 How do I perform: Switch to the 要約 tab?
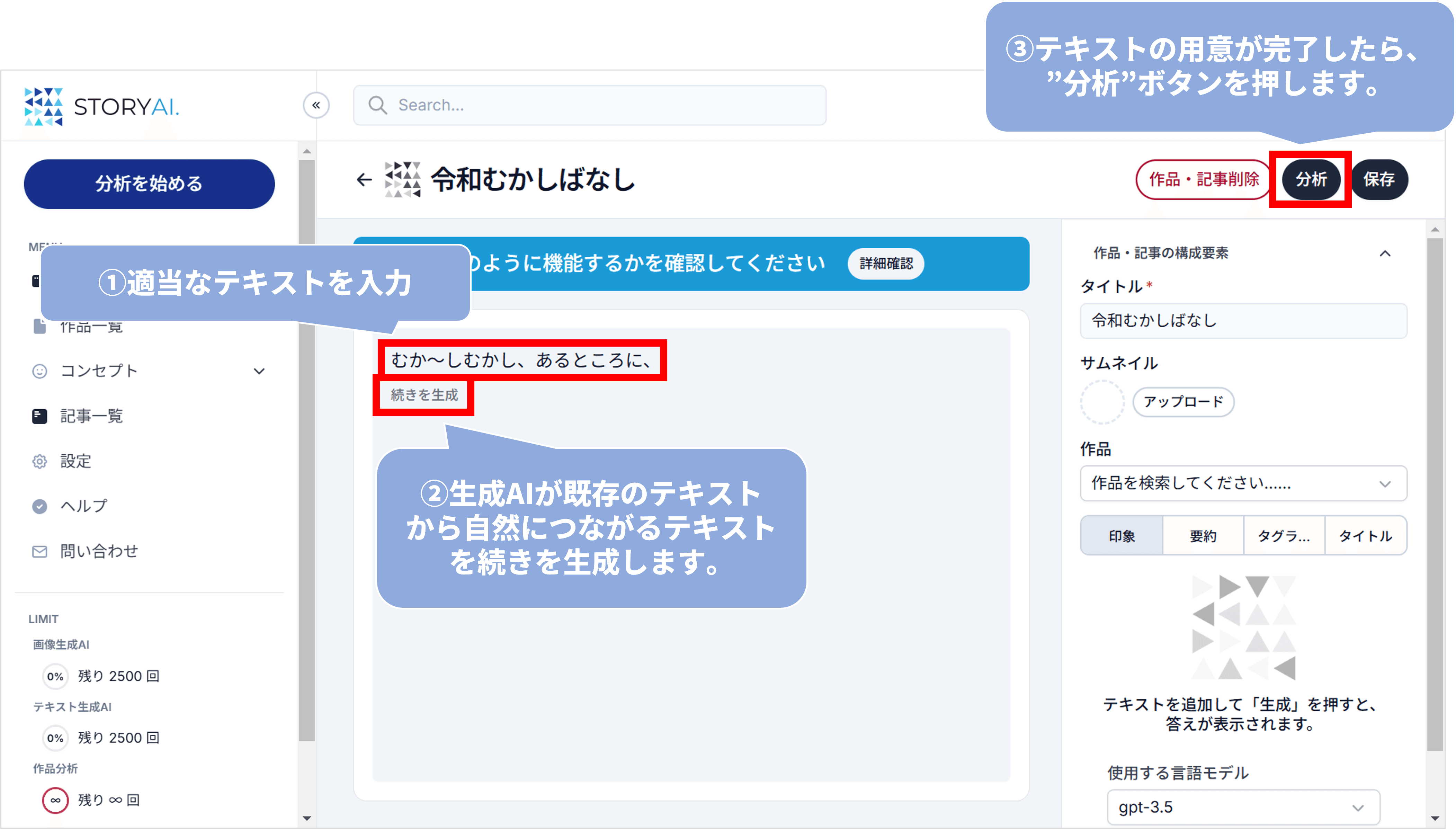(x=1203, y=536)
